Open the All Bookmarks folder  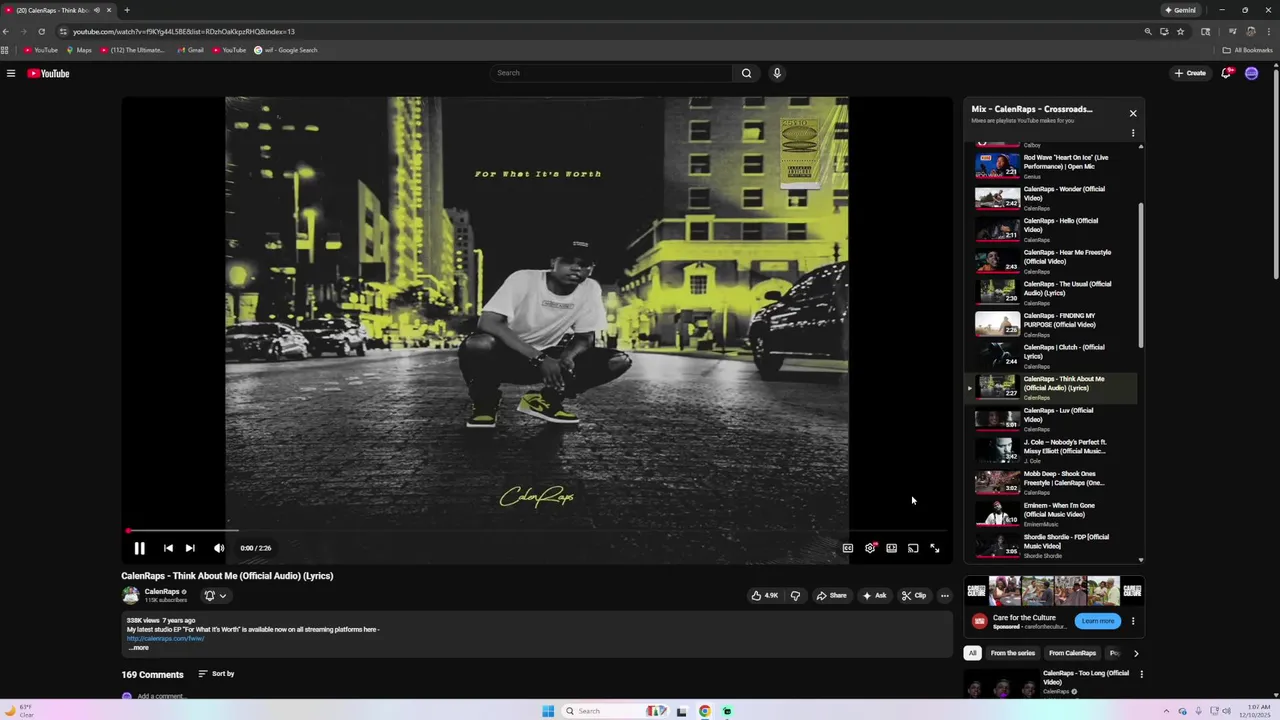click(1247, 50)
